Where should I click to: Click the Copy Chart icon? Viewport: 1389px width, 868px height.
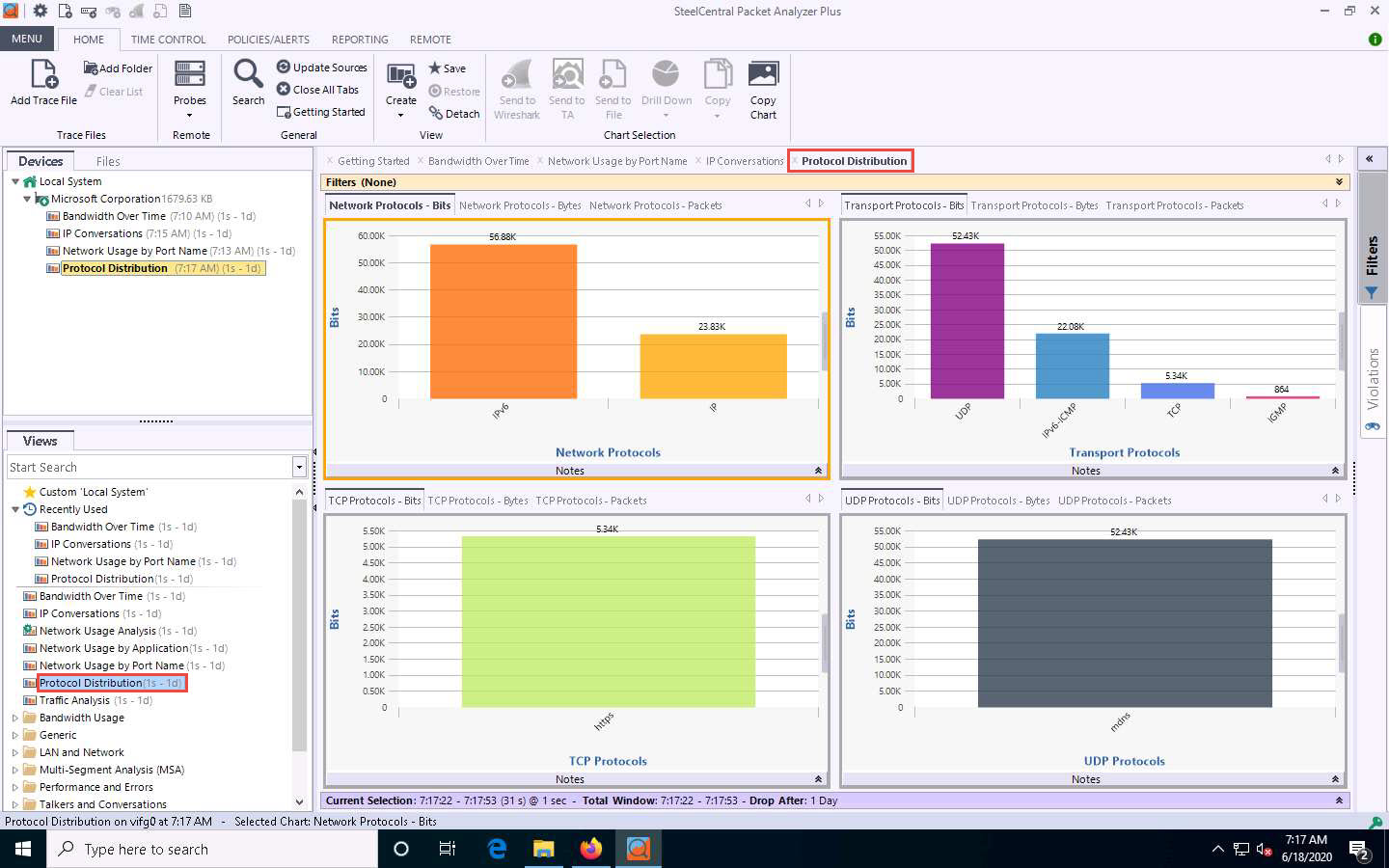763,74
